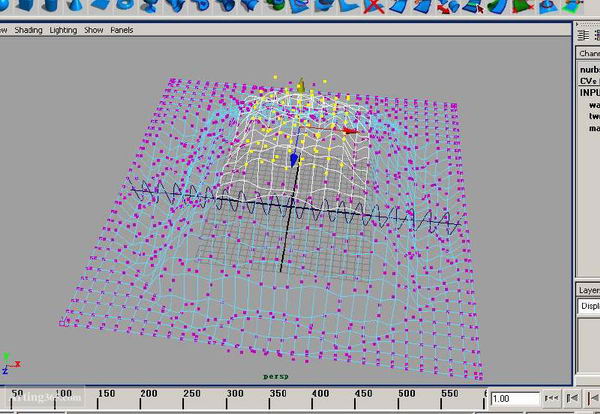The height and width of the screenshot is (414, 600).
Task: Click the INPUTS heading in channel box
Action: (x=590, y=93)
